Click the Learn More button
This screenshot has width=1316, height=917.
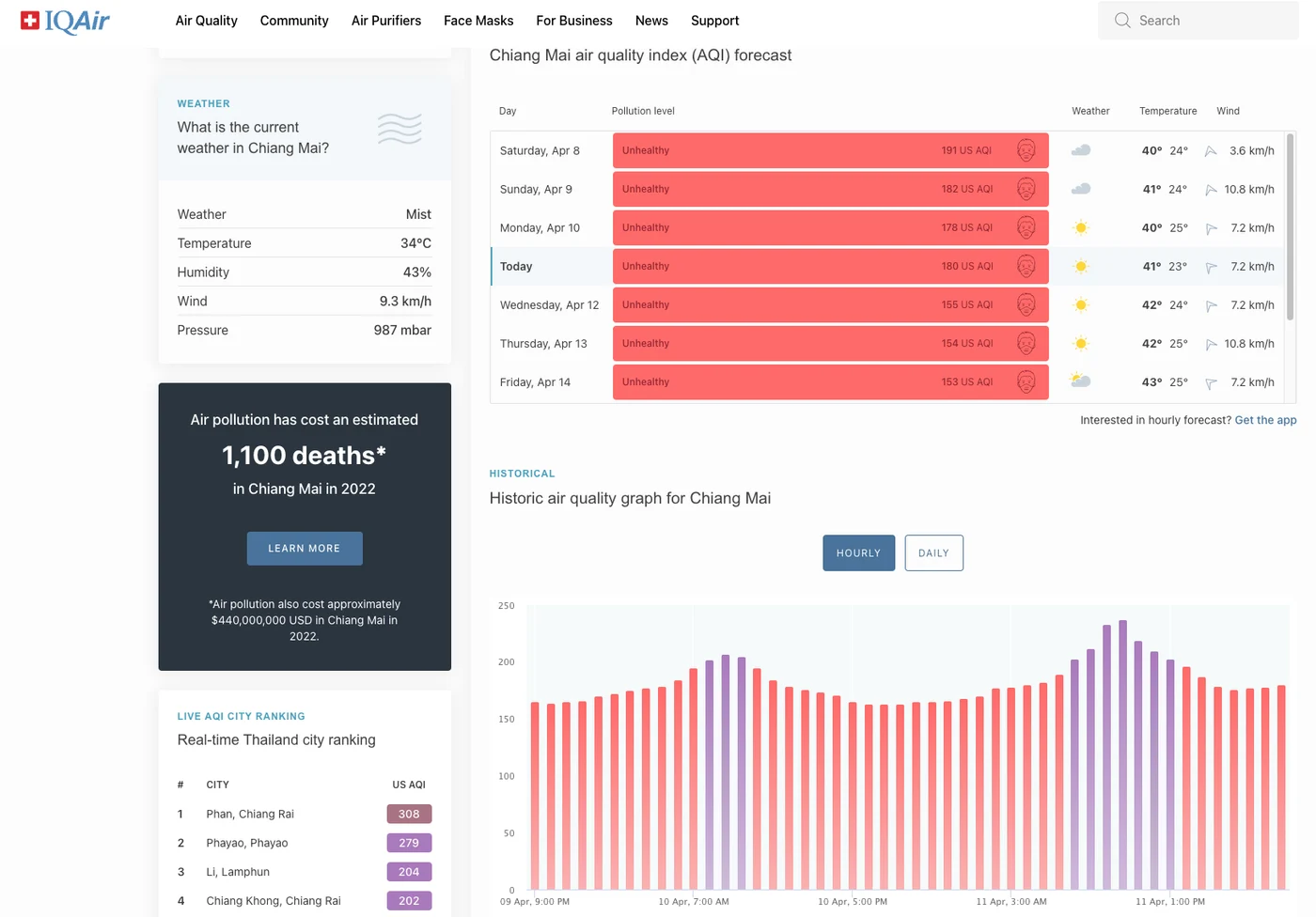point(305,549)
